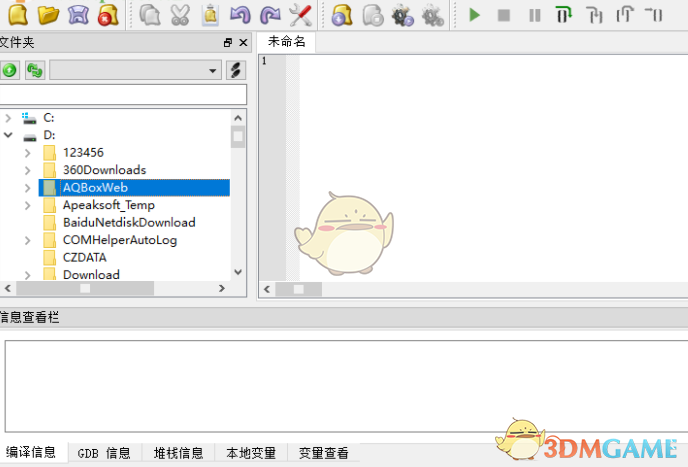Open the 堆栈信息 tab

[179, 453]
